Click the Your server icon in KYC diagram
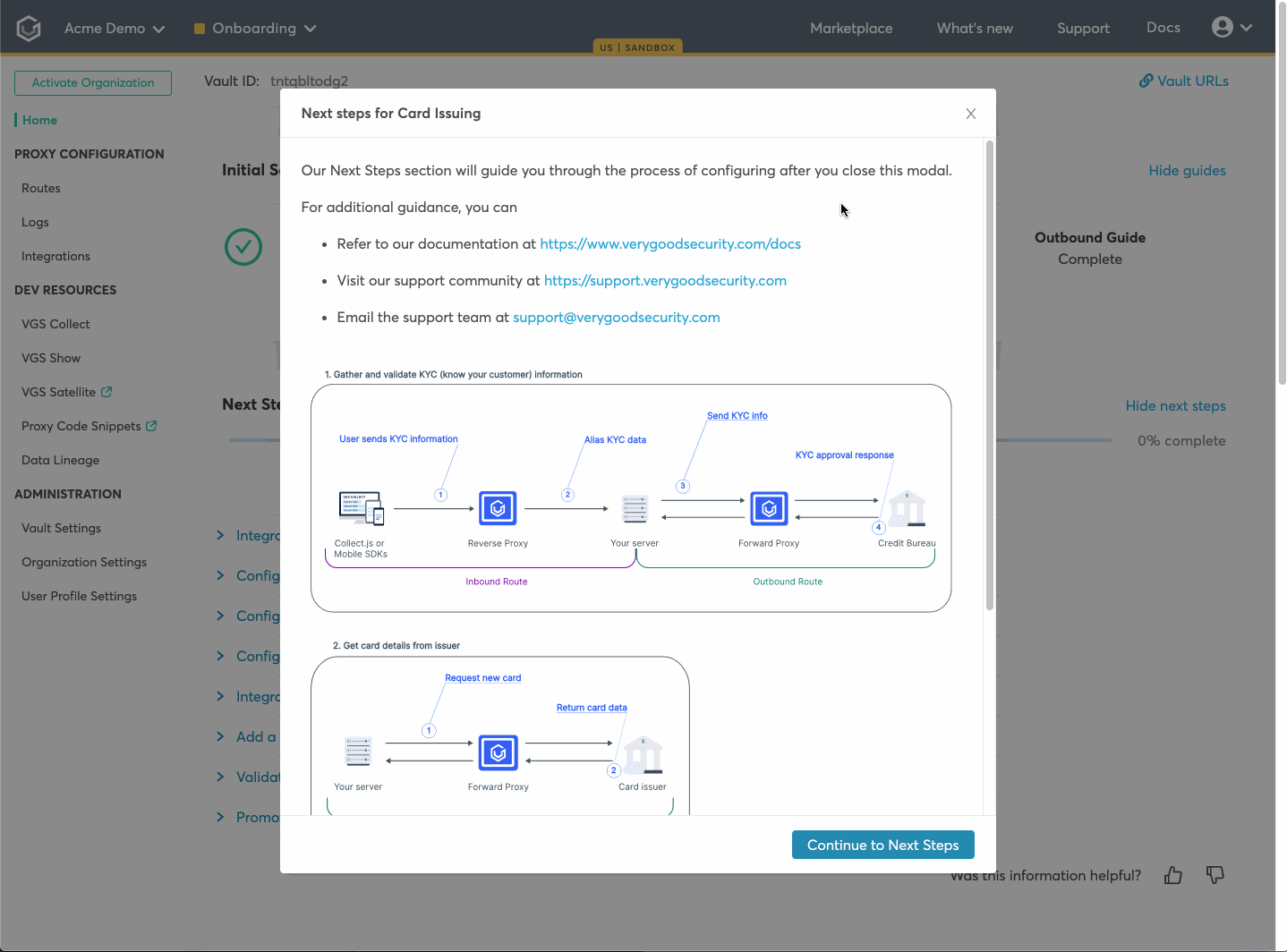Image resolution: width=1287 pixels, height=952 pixels. (x=635, y=508)
